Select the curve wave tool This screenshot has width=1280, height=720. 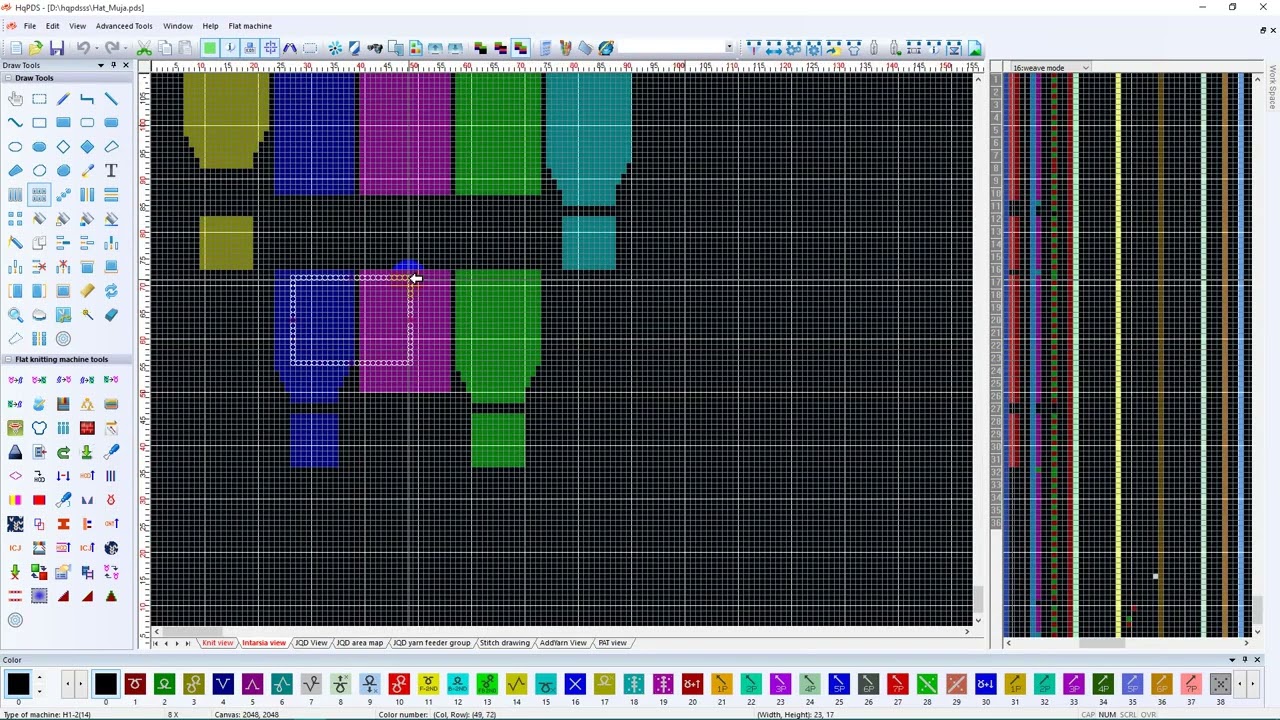pos(15,122)
